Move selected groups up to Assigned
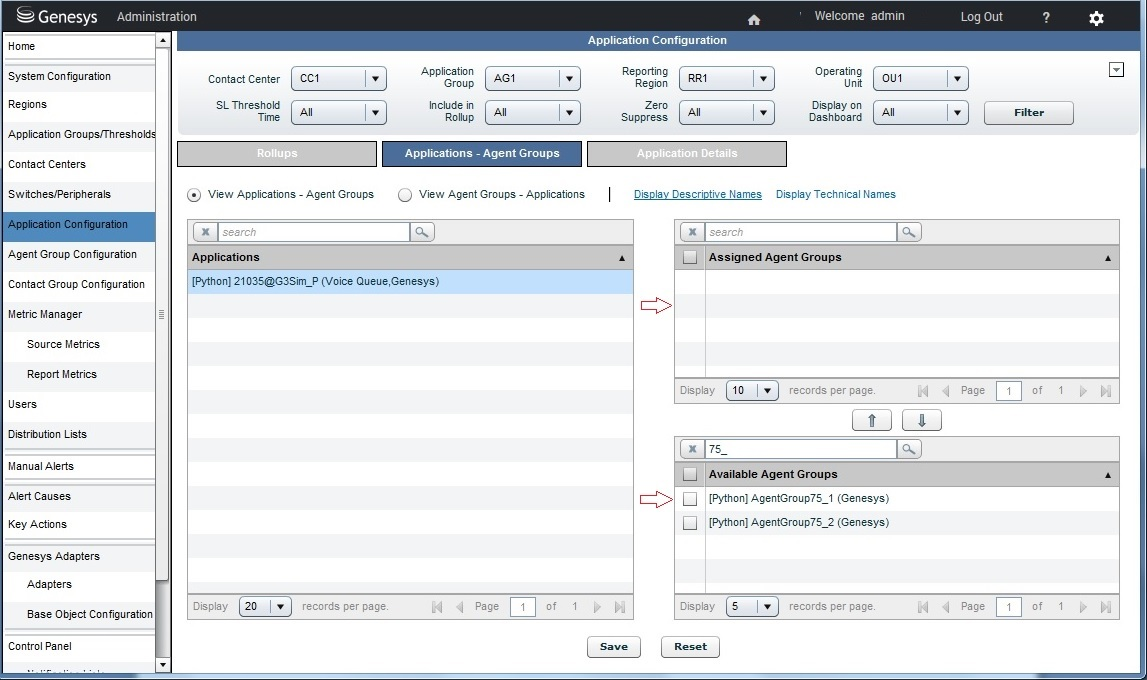1147x680 pixels. tap(871, 420)
